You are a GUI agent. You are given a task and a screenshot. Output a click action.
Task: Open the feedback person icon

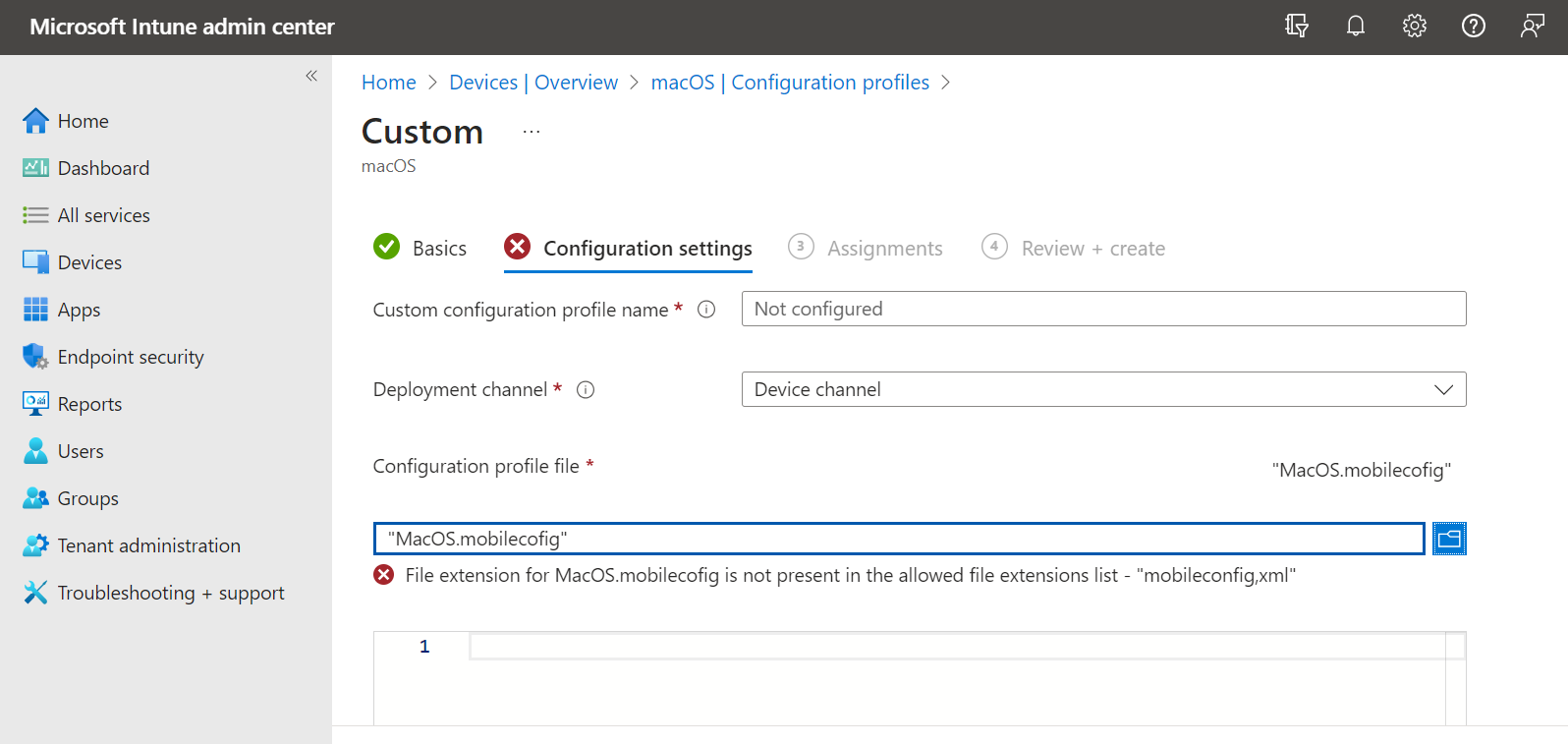(x=1533, y=27)
